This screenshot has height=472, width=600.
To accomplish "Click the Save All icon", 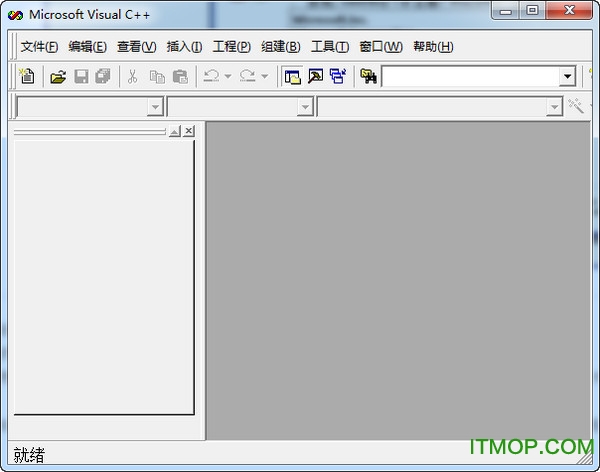I will 103,76.
